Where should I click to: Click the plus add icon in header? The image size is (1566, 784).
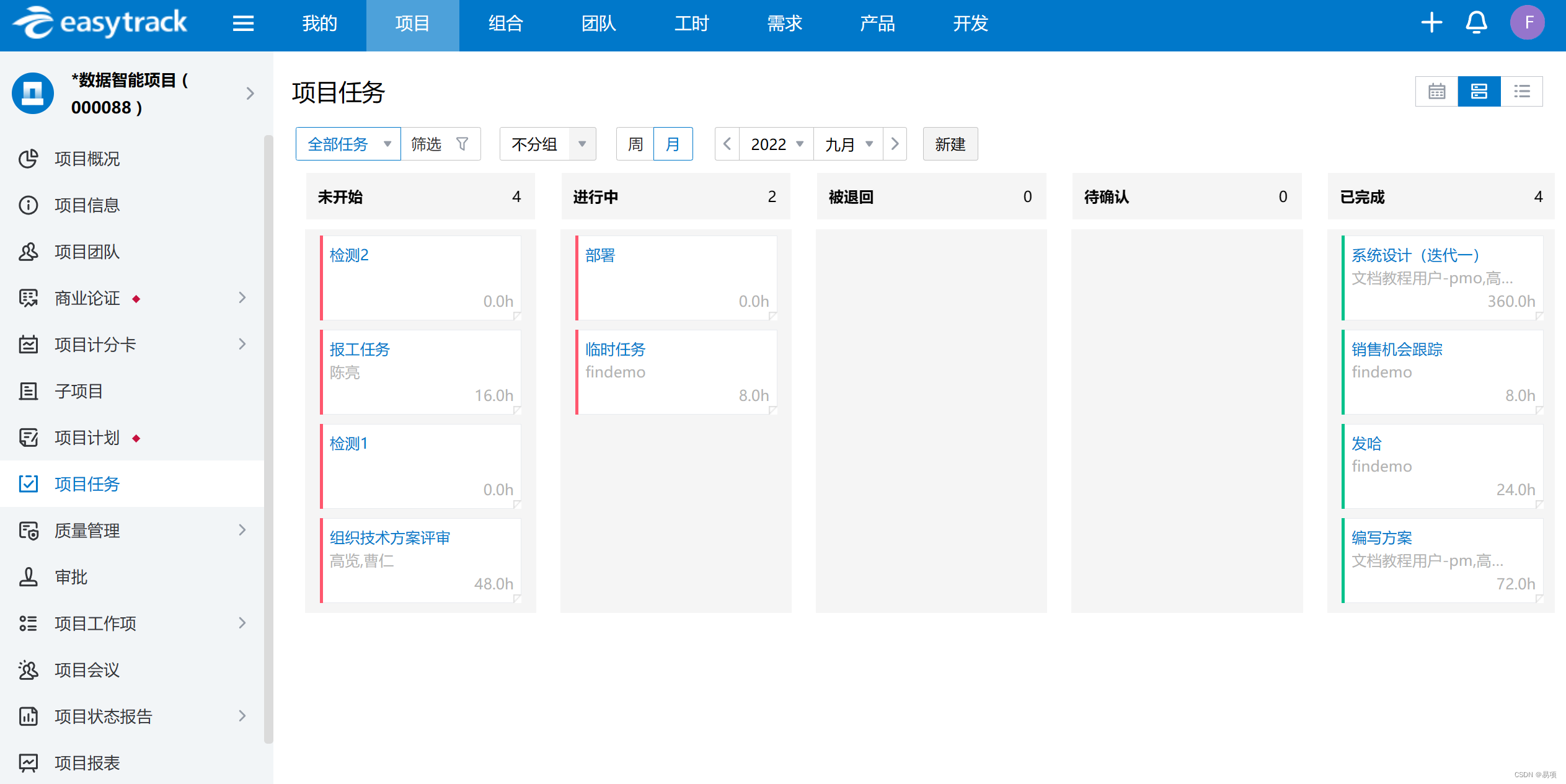click(1431, 23)
